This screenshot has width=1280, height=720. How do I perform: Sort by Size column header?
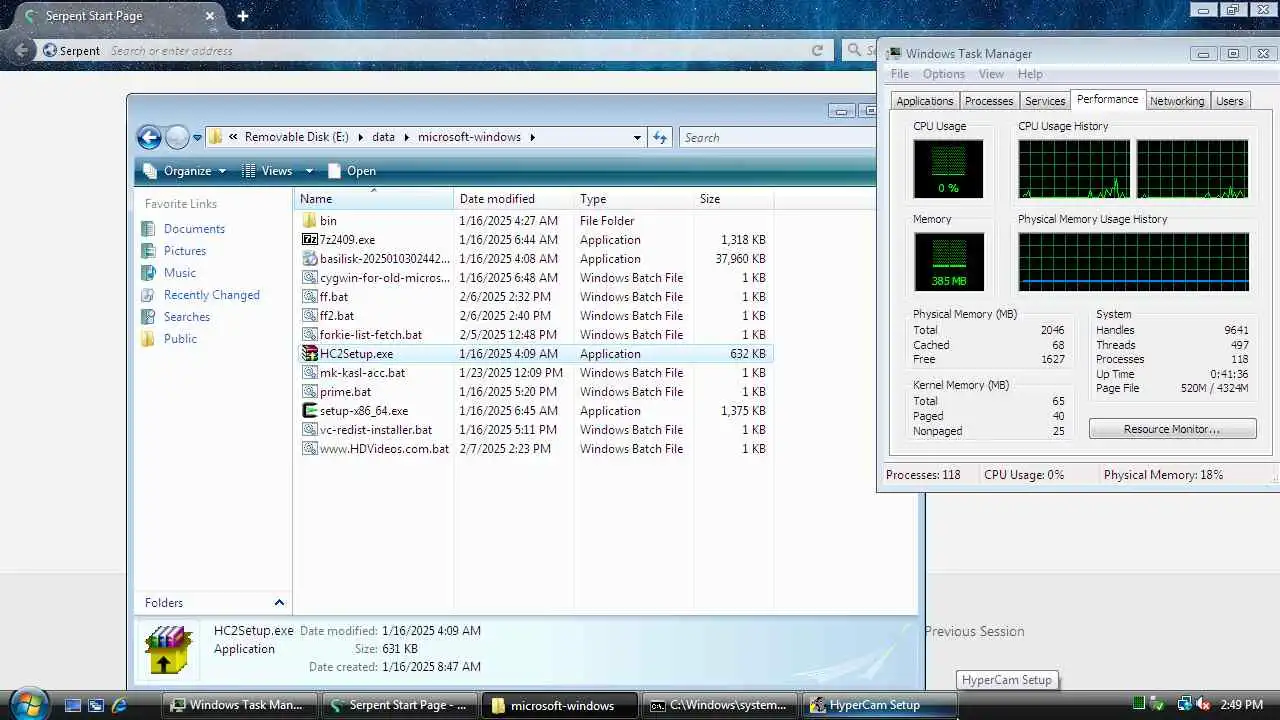[733, 199]
